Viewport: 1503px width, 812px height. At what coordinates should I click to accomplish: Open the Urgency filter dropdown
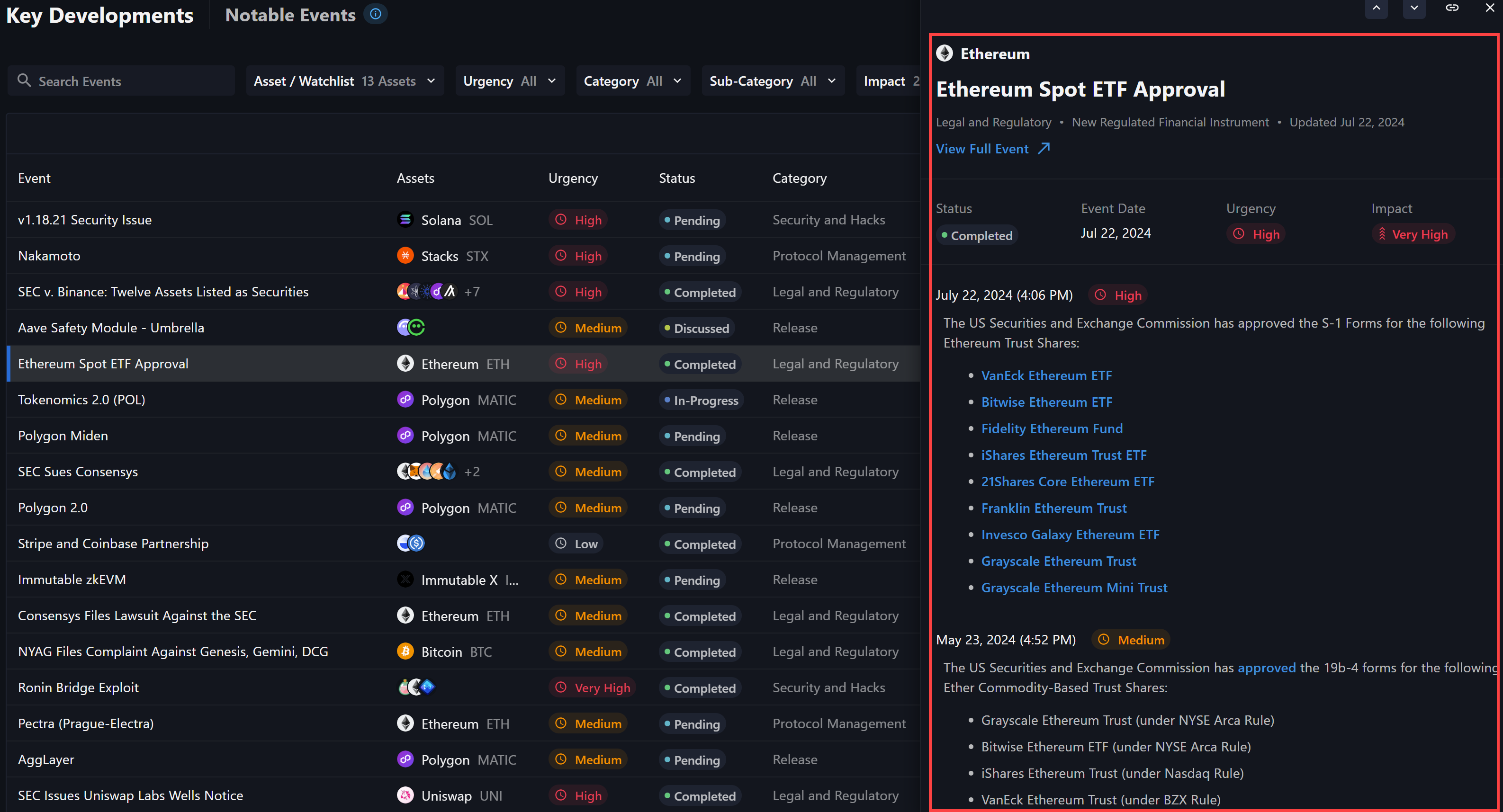(509, 81)
